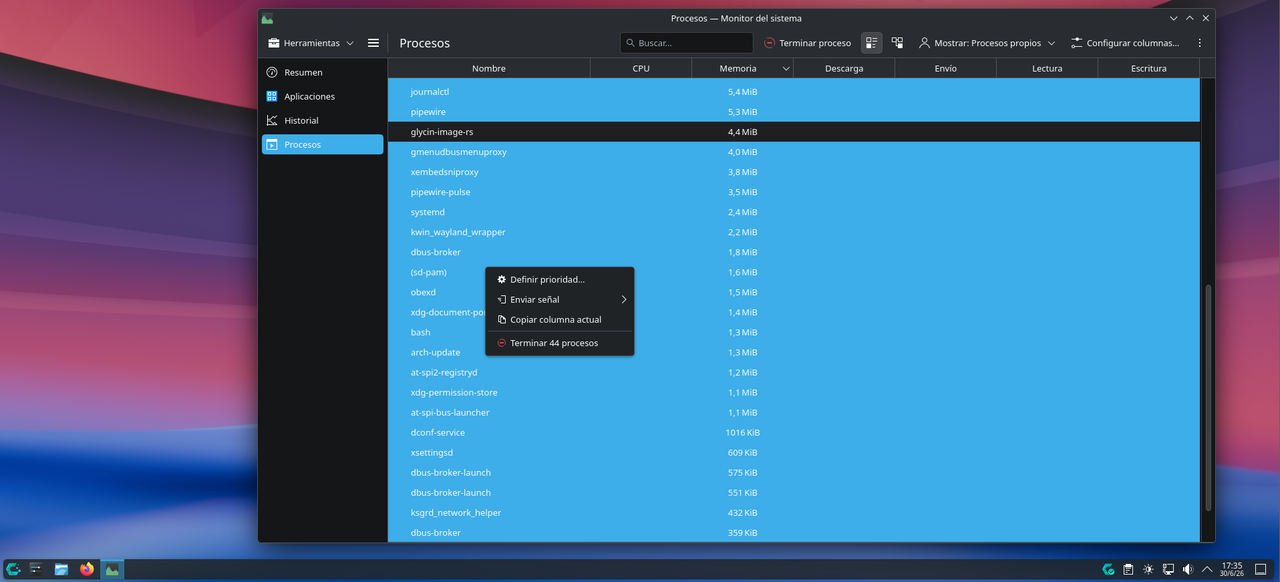Image resolution: width=1280 pixels, height=582 pixels.
Task: Sort by the Escritura column
Action: (x=1148, y=68)
